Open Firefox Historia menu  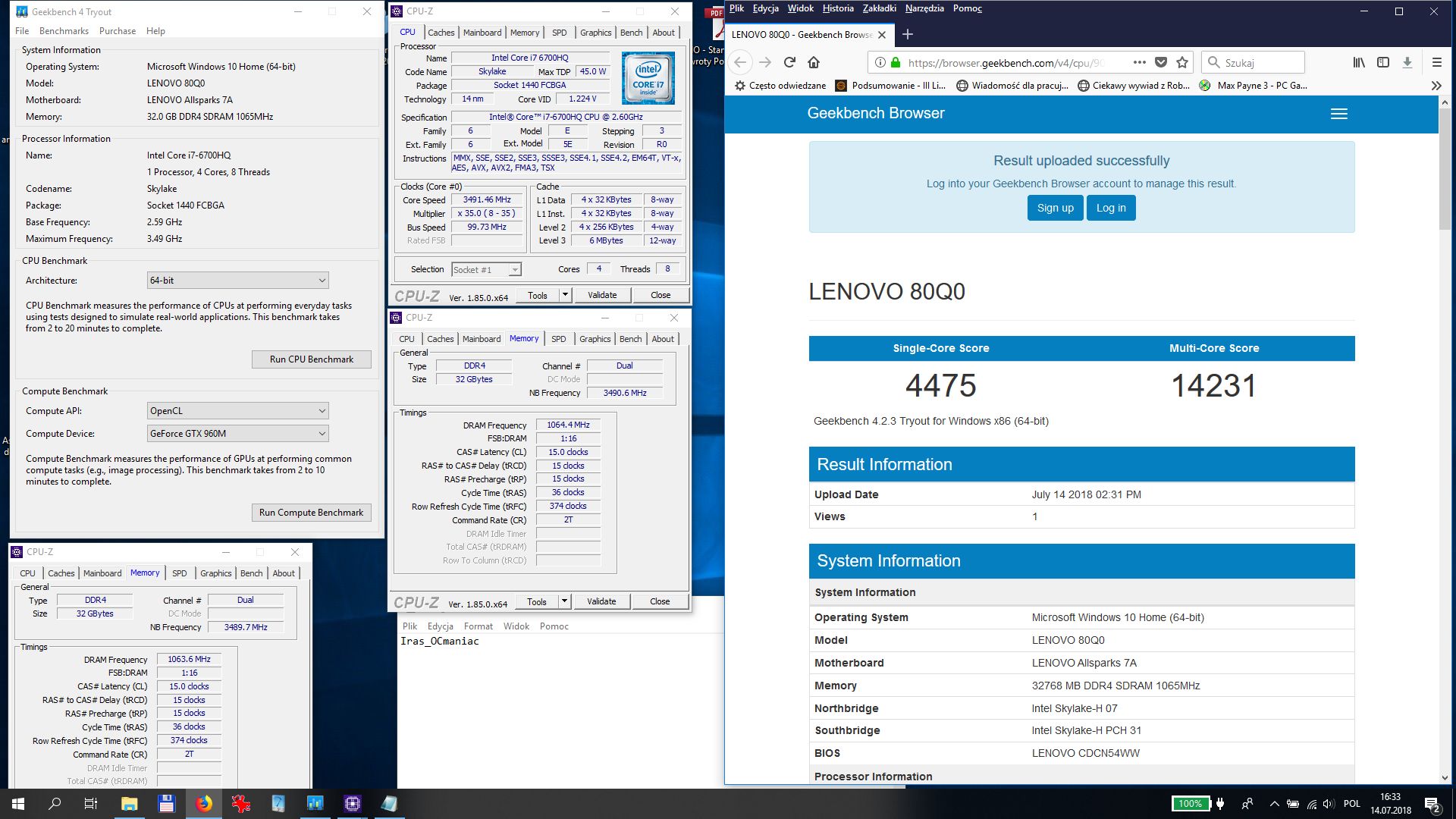pyautogui.click(x=838, y=8)
